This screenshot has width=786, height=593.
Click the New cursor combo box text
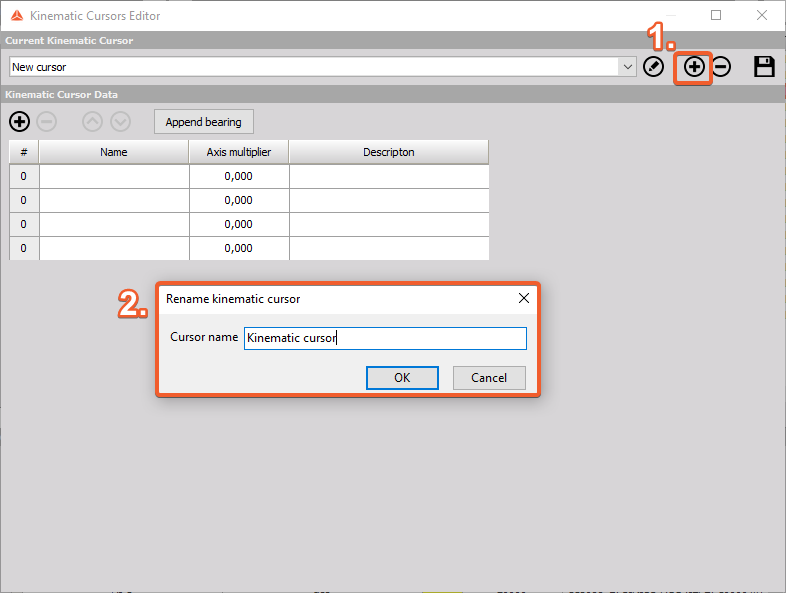39,67
